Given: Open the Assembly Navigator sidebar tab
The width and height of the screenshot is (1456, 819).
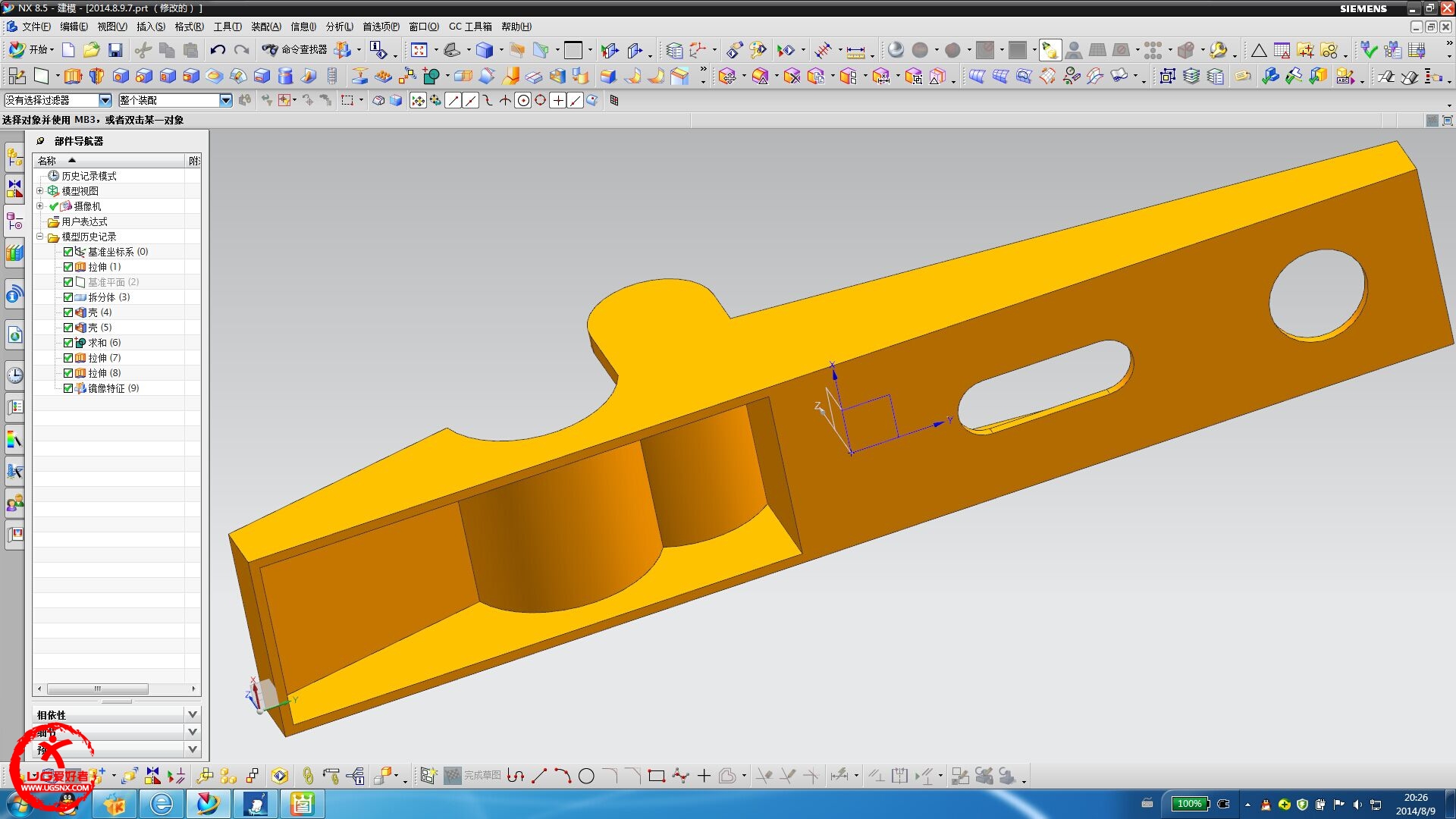Looking at the screenshot, I should 14,157.
